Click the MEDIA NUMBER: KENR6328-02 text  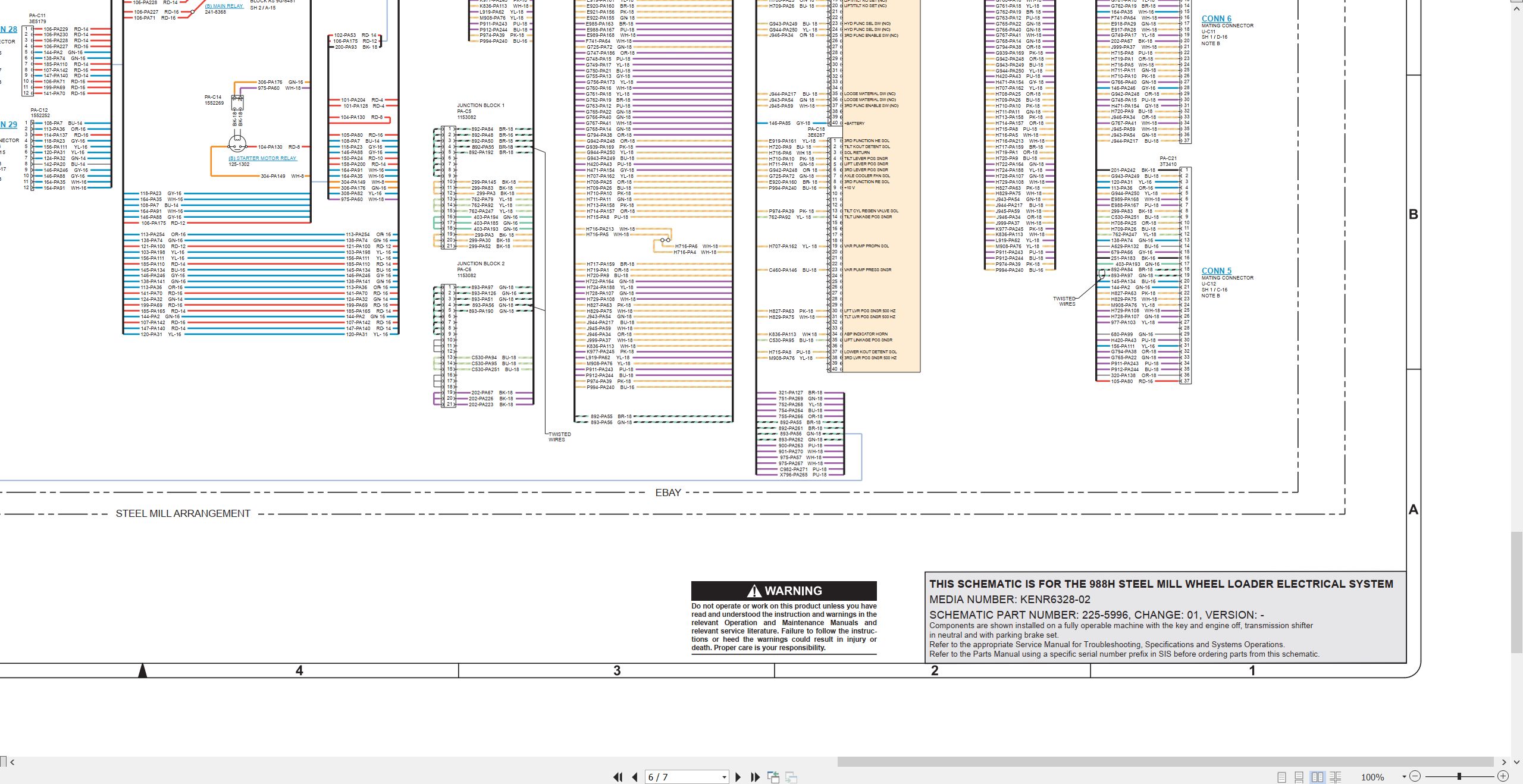(x=1010, y=600)
